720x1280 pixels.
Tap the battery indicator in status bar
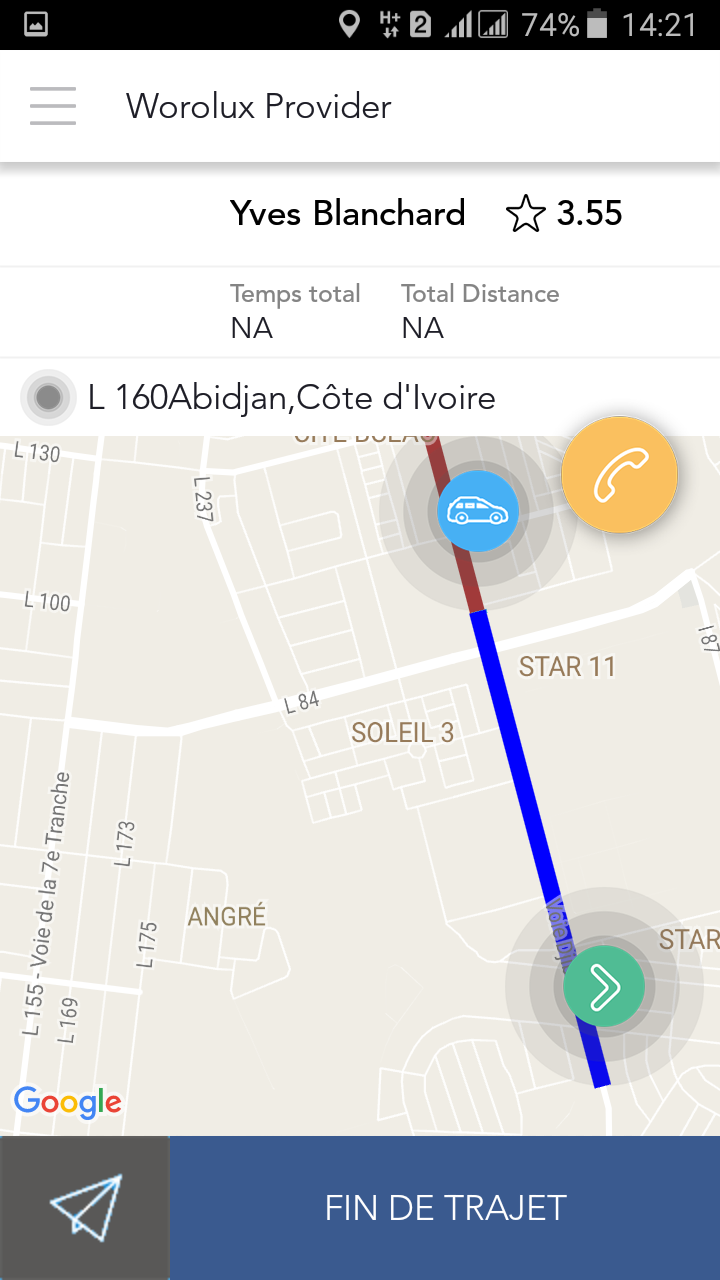pyautogui.click(x=598, y=24)
